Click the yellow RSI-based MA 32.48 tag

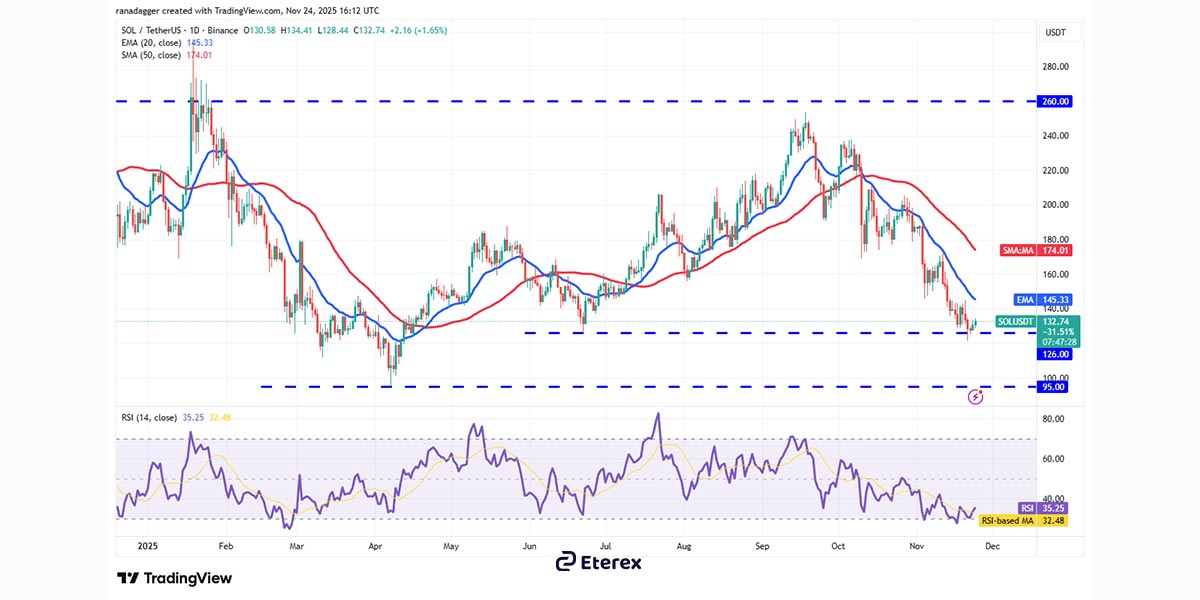coord(1021,520)
